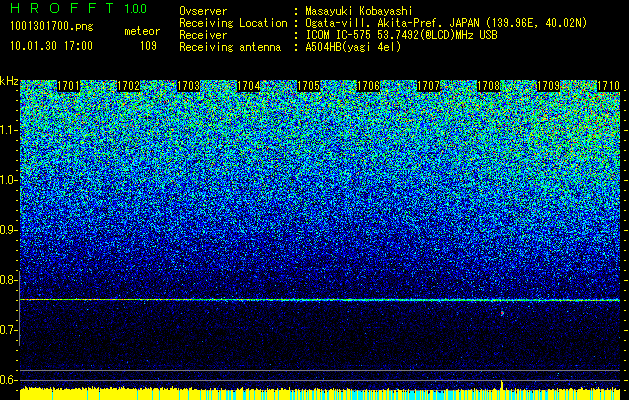Viewport: 629px width, 400px height.
Task: Click the 0.9 frequency axis label
Action: point(8,230)
